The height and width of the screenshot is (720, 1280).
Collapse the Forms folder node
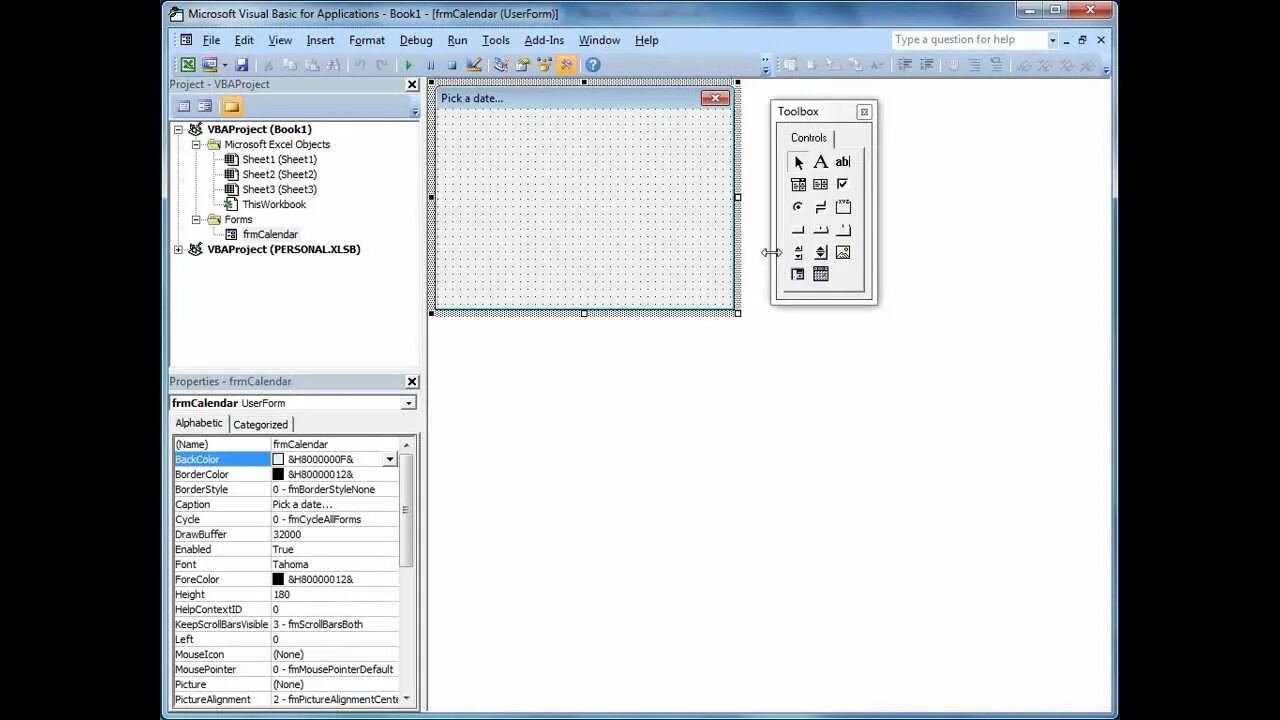coord(197,219)
